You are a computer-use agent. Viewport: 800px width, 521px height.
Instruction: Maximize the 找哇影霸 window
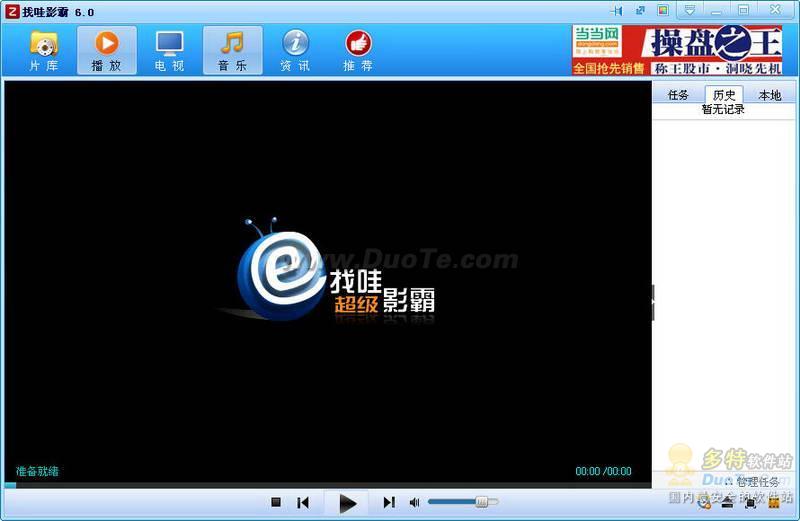(743, 10)
